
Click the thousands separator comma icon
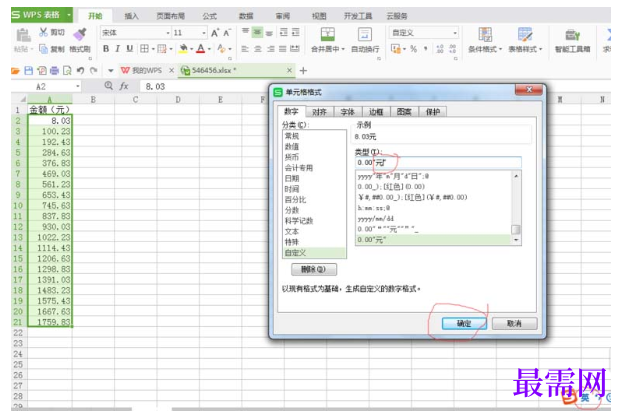click(426, 49)
